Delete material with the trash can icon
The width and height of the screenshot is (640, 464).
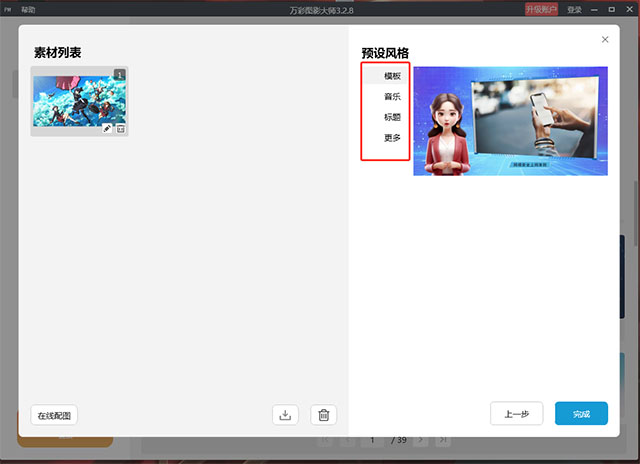[x=324, y=415]
